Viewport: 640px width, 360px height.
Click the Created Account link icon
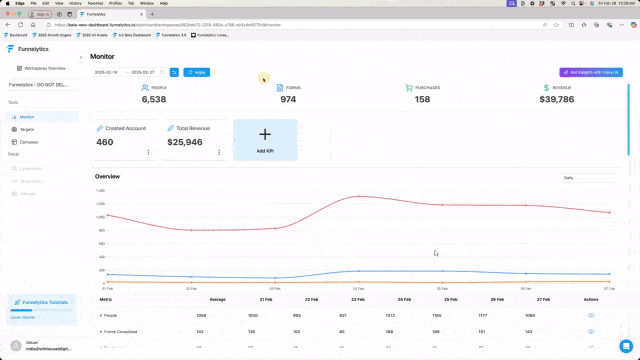(x=100, y=128)
